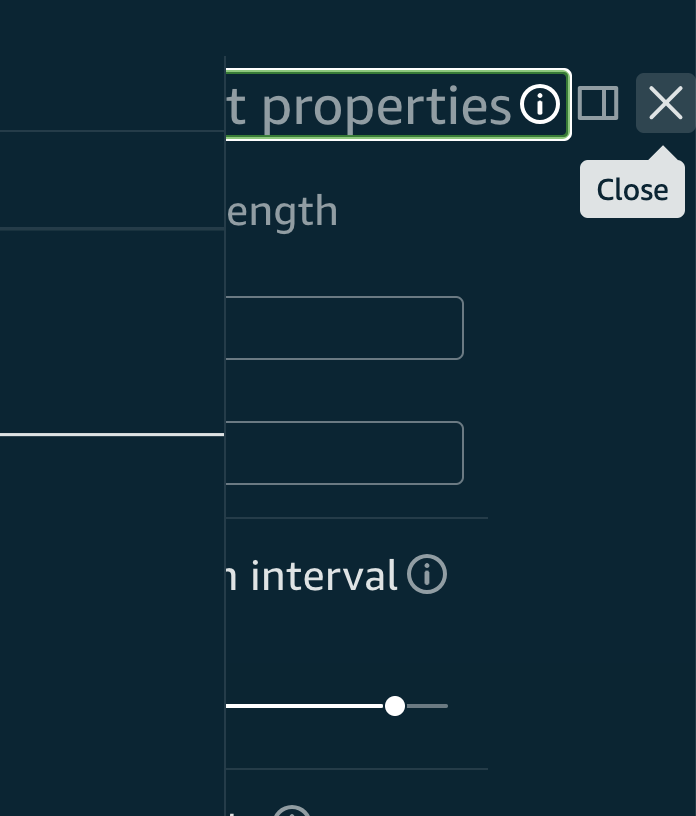Click the Close tooltip label

tap(632, 190)
